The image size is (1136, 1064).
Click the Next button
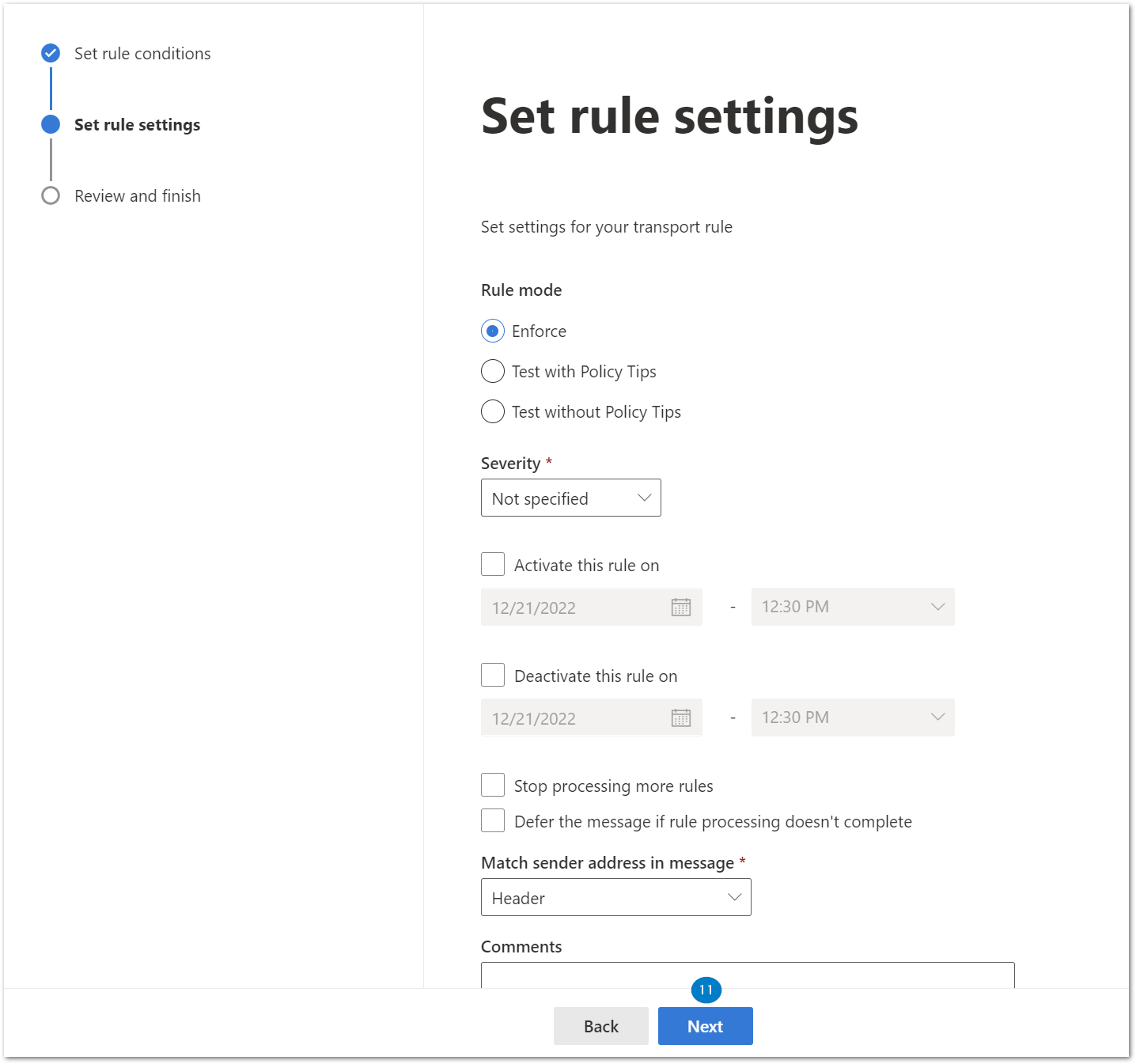[706, 1026]
